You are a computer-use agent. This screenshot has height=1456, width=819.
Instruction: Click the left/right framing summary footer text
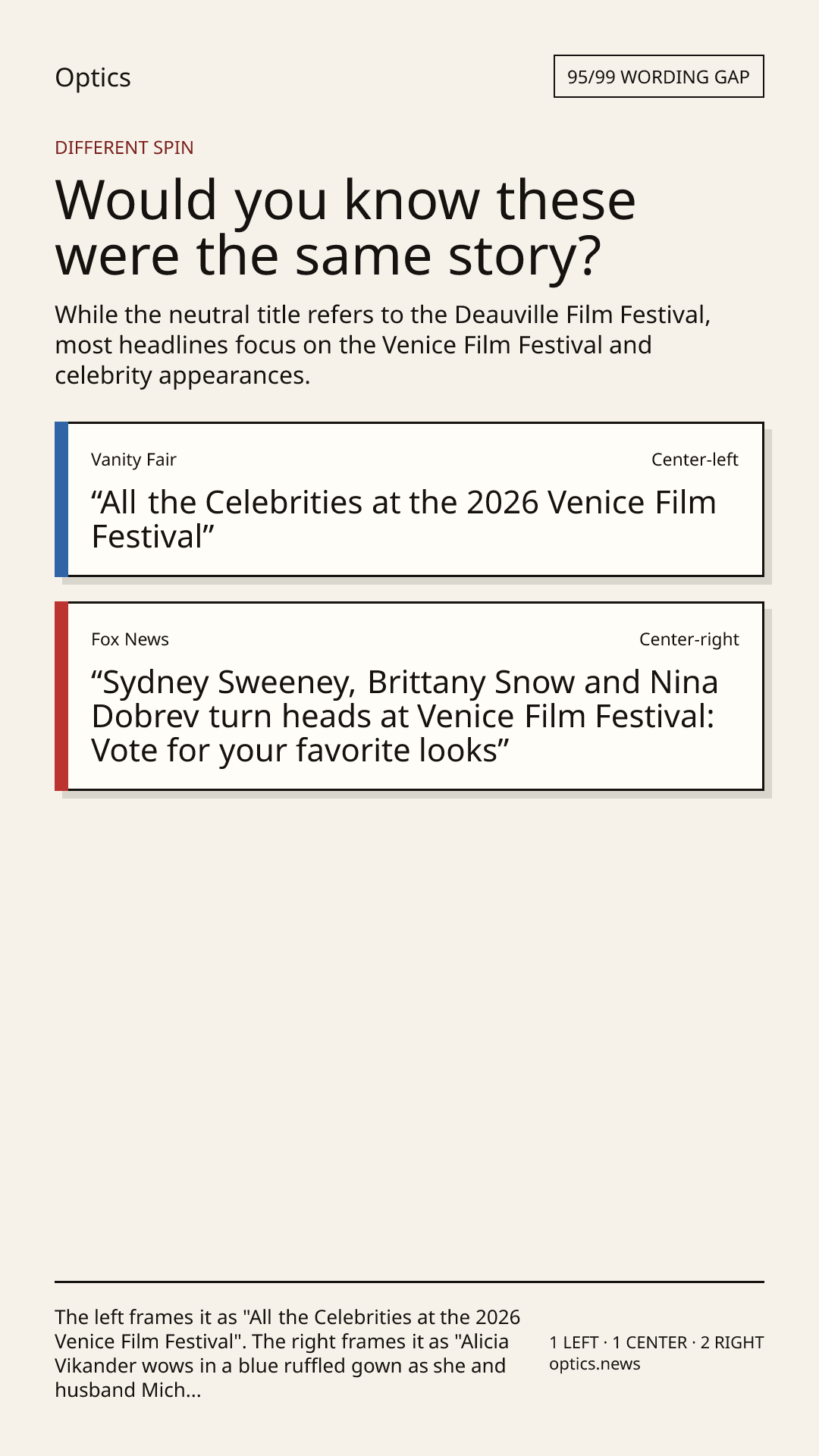288,1354
